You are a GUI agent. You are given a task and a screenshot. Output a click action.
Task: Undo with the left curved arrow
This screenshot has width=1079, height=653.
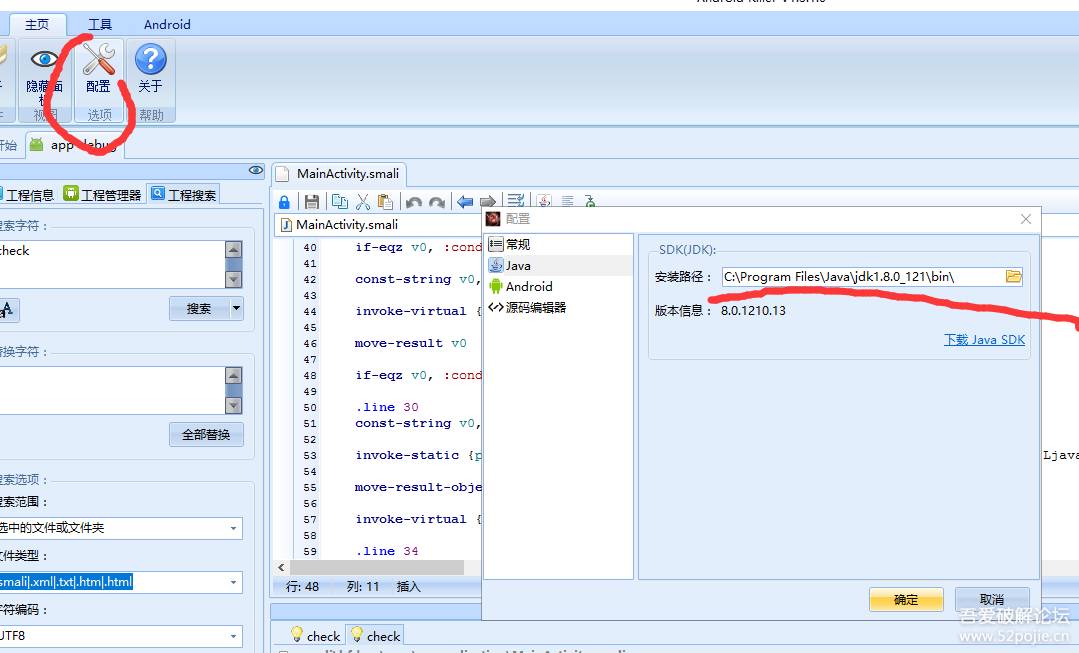414,202
